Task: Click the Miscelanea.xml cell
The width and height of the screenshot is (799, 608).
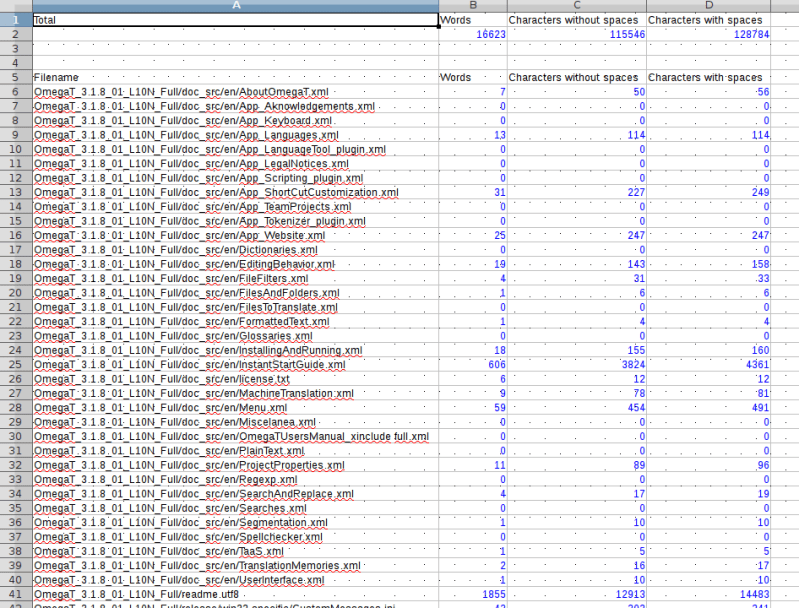Action: tap(235, 422)
